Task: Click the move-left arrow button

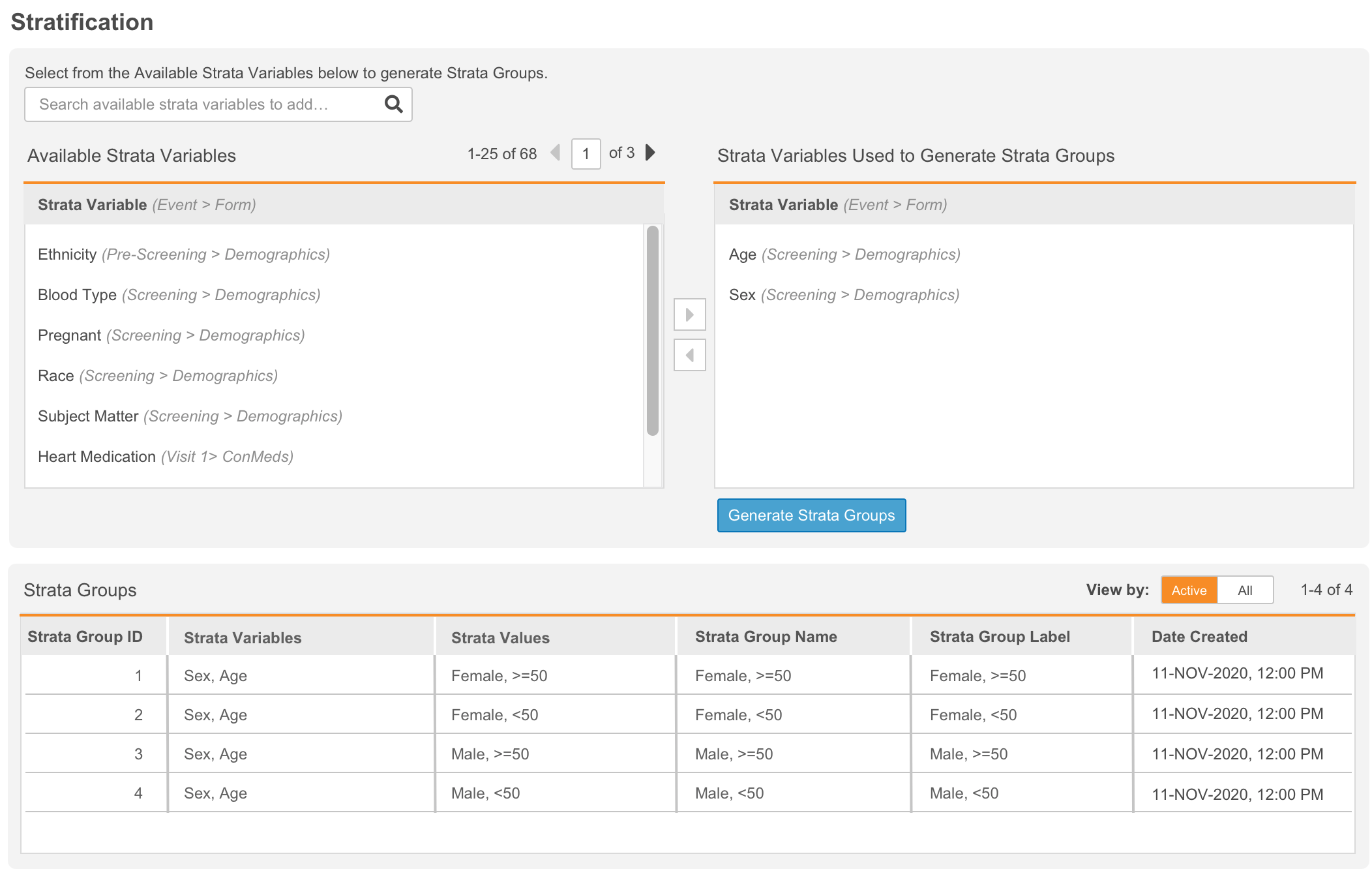Action: pyautogui.click(x=689, y=356)
